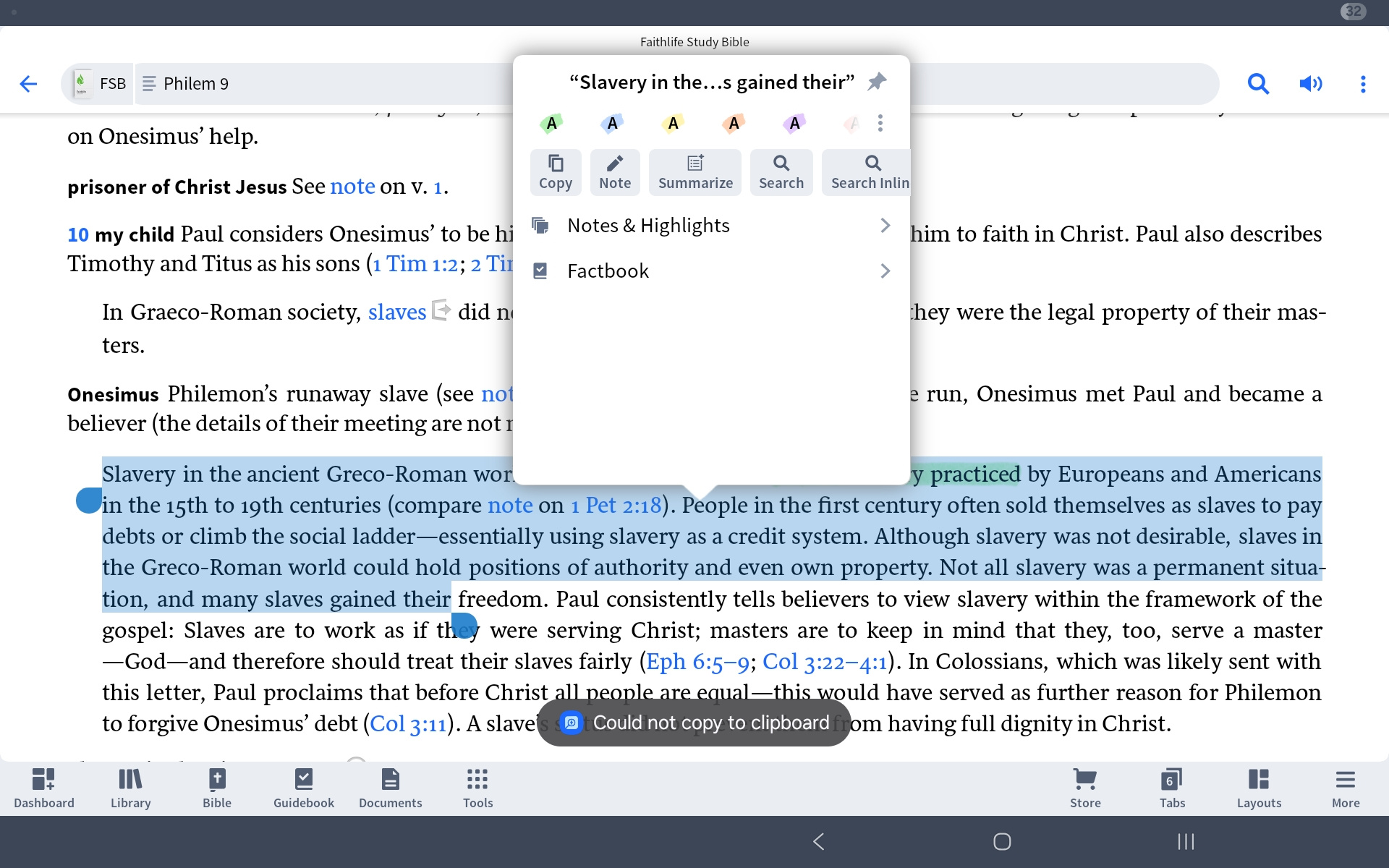Expand Factbook entry chevron
Image resolution: width=1389 pixels, height=868 pixels.
[x=885, y=271]
